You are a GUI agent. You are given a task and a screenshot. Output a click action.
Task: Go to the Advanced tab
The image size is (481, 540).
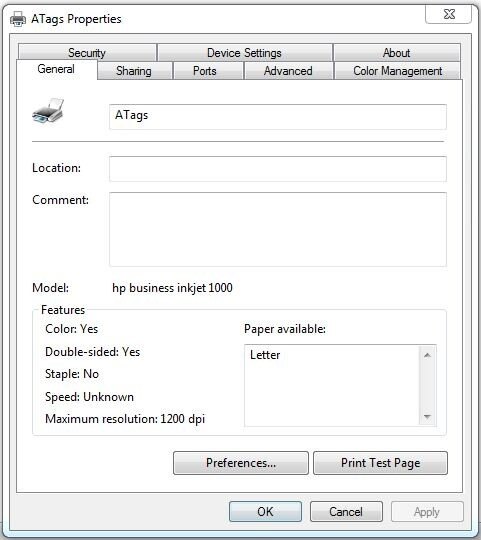pyautogui.click(x=289, y=71)
